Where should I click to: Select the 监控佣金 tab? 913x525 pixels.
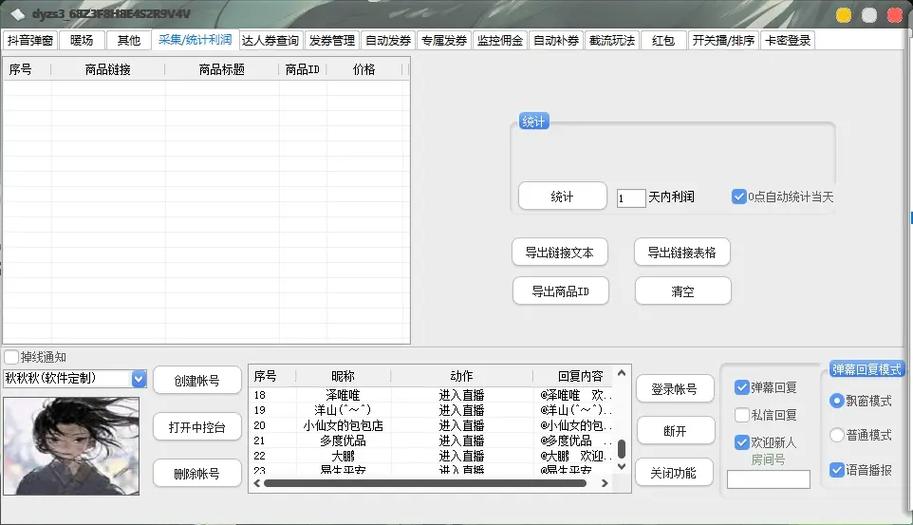pyautogui.click(x=500, y=40)
